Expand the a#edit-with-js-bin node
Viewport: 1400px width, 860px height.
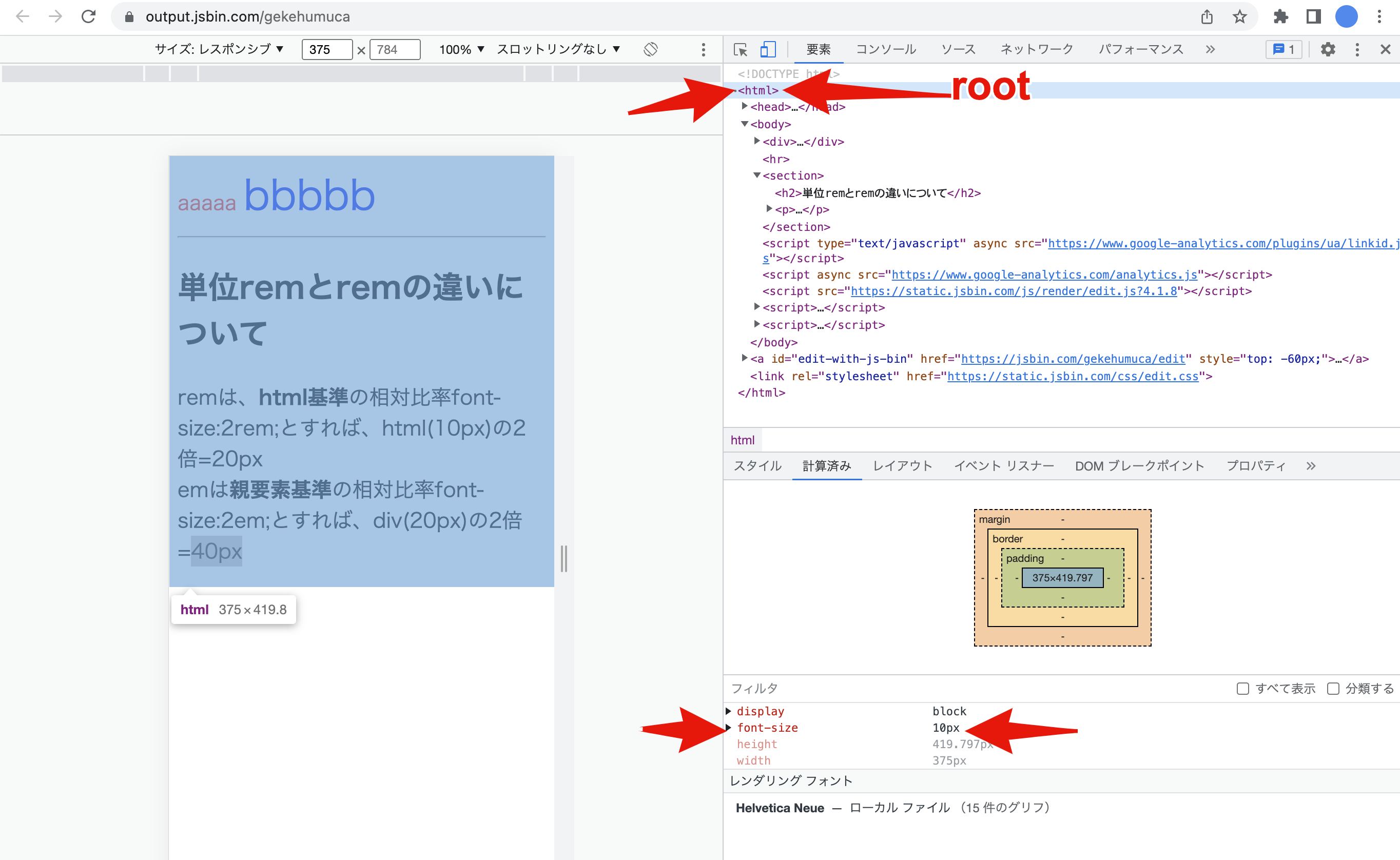click(x=745, y=358)
